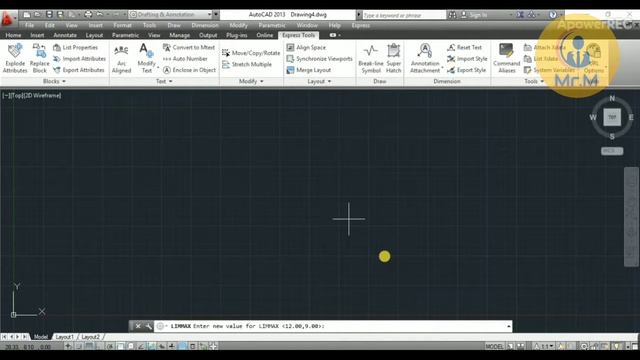Click Stretch Multiple
The height and width of the screenshot is (360, 640).
247,64
